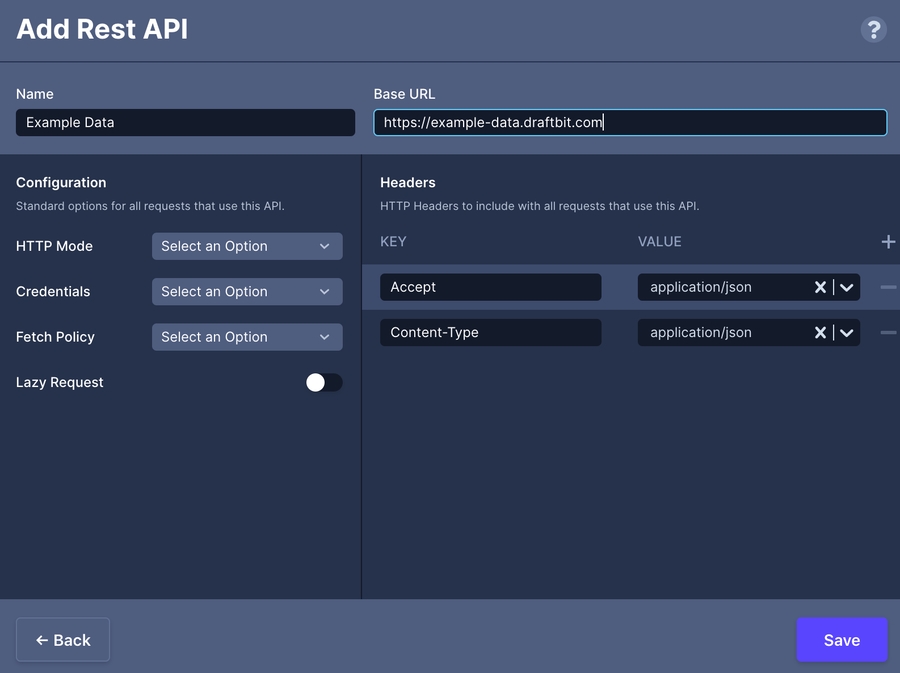Remove the Content-Type header row

(887, 333)
